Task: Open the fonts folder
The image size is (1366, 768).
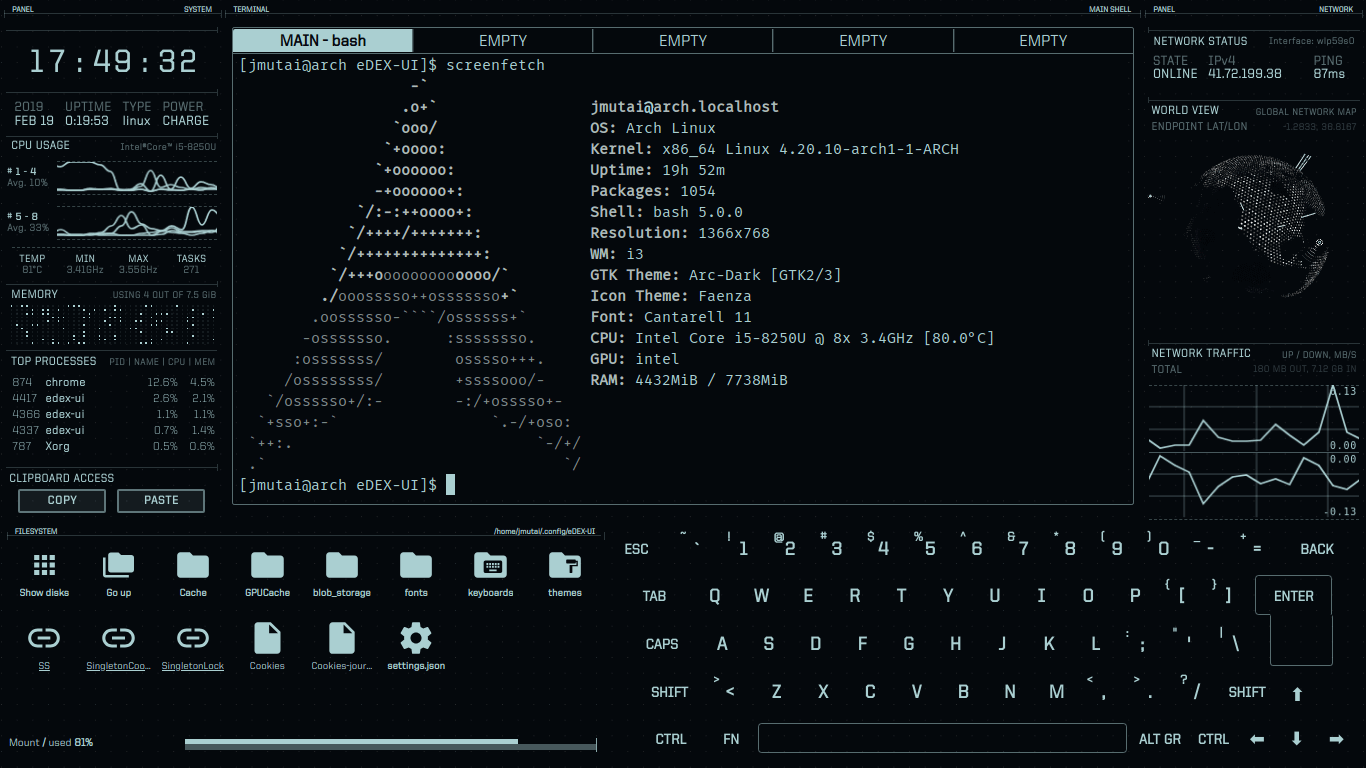Action: point(415,570)
